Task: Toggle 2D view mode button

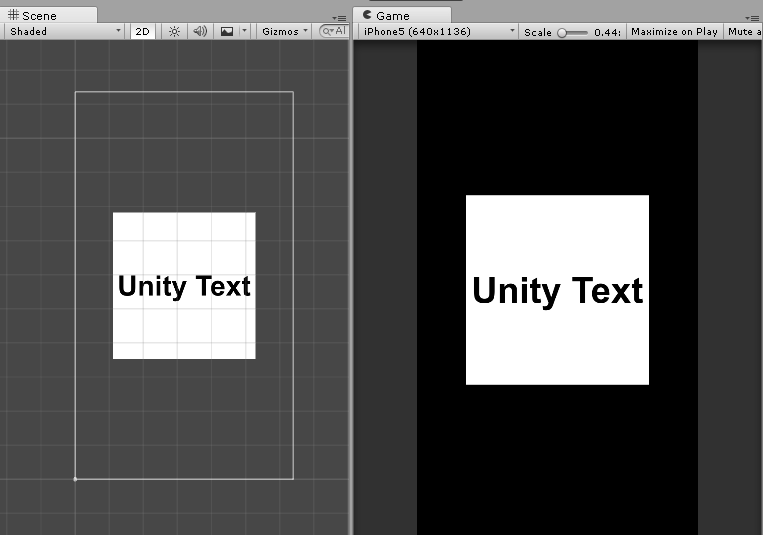Action: pos(142,32)
